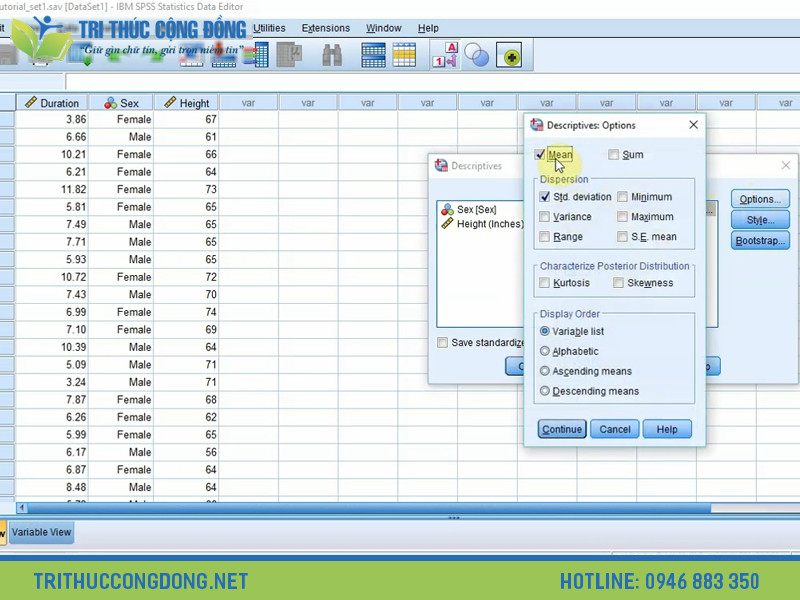
Task: Check Save standardized values in Descriptives
Action: pos(442,342)
